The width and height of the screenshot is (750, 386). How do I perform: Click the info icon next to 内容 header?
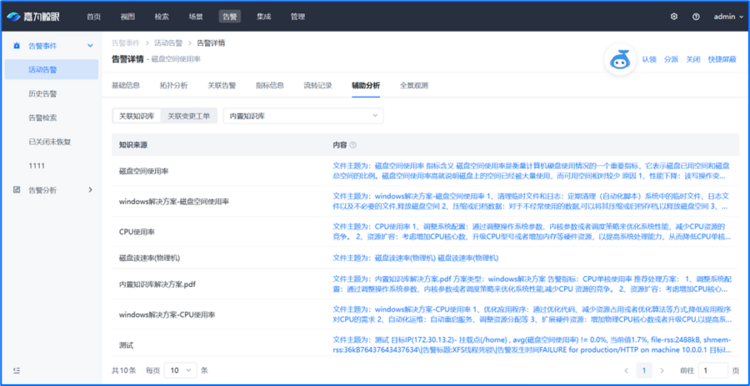(x=353, y=145)
